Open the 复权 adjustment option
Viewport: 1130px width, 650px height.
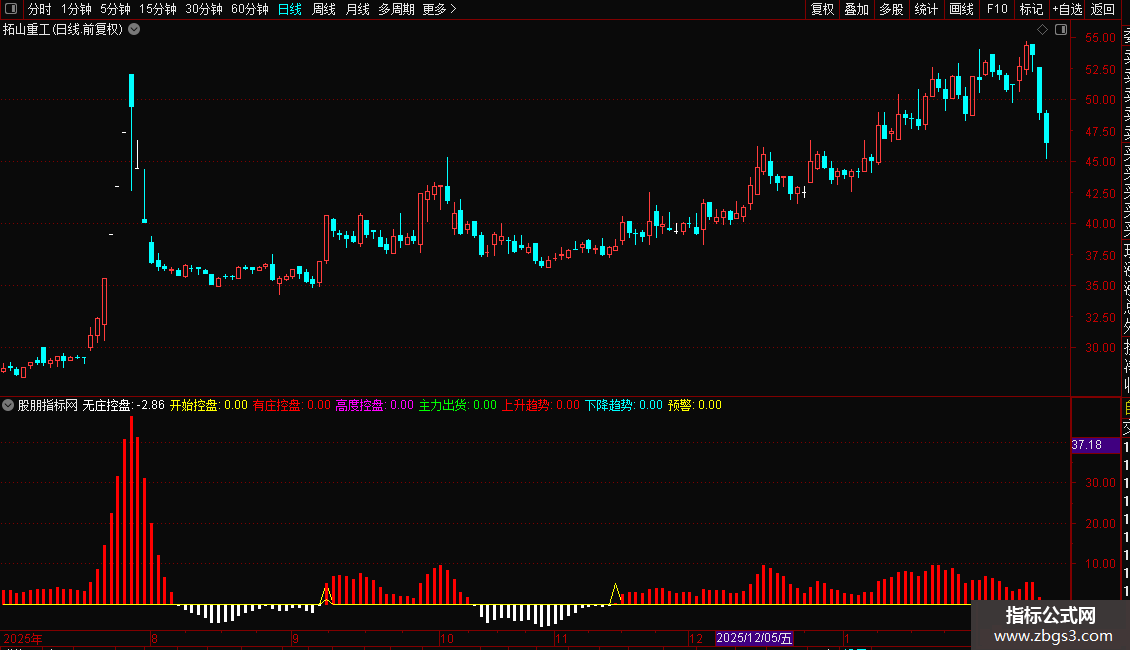pyautogui.click(x=822, y=9)
